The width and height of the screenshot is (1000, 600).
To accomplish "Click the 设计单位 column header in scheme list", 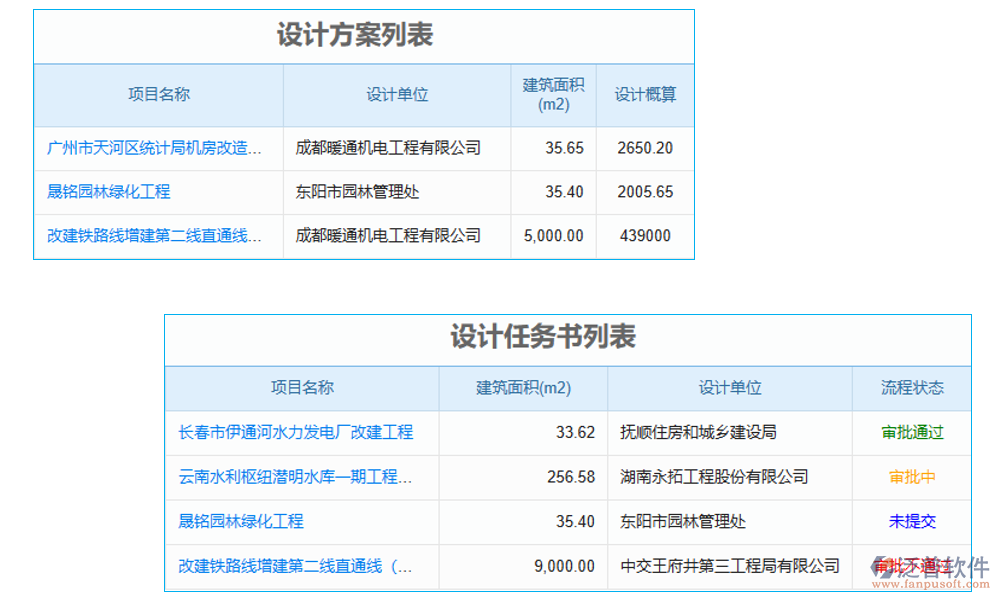I will click(395, 95).
